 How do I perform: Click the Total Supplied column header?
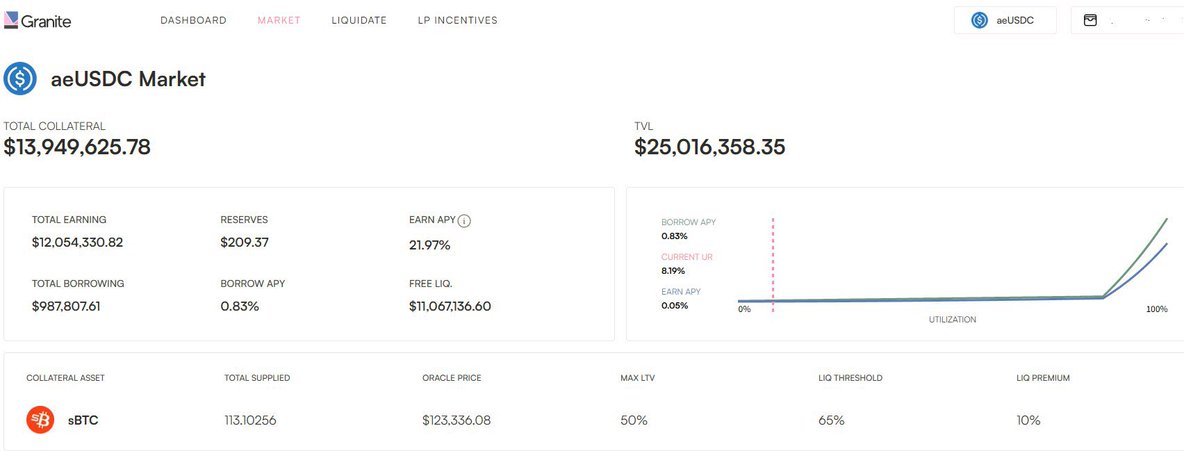(x=257, y=378)
